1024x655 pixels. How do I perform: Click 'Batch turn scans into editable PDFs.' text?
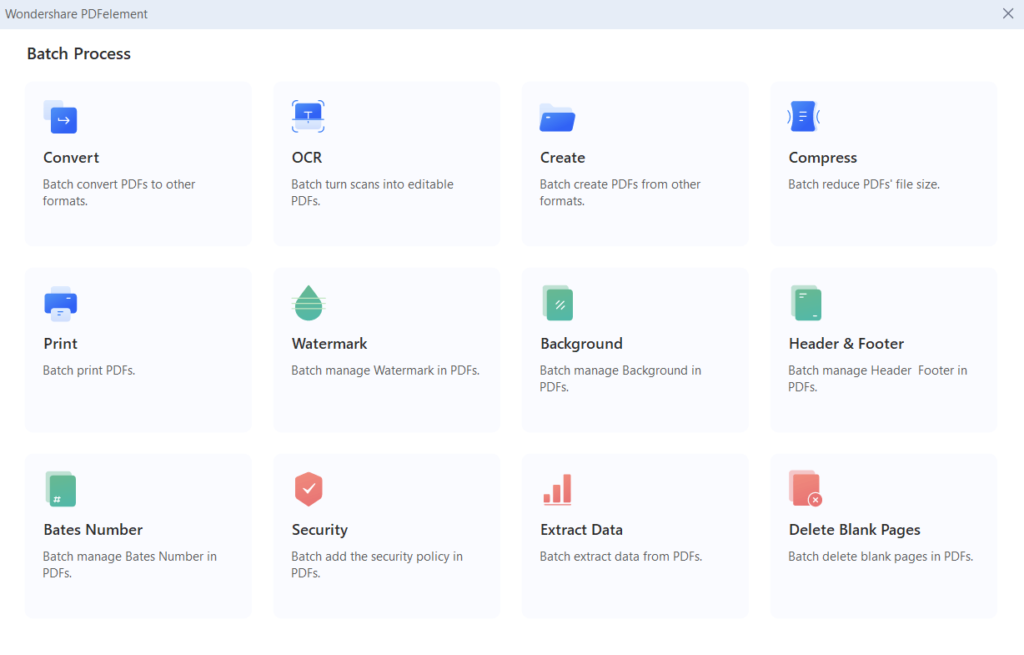coord(372,193)
